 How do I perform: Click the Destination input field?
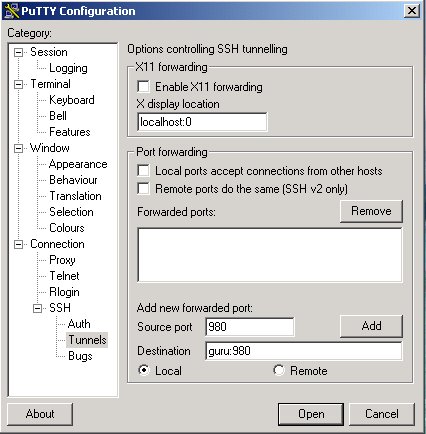tap(304, 351)
